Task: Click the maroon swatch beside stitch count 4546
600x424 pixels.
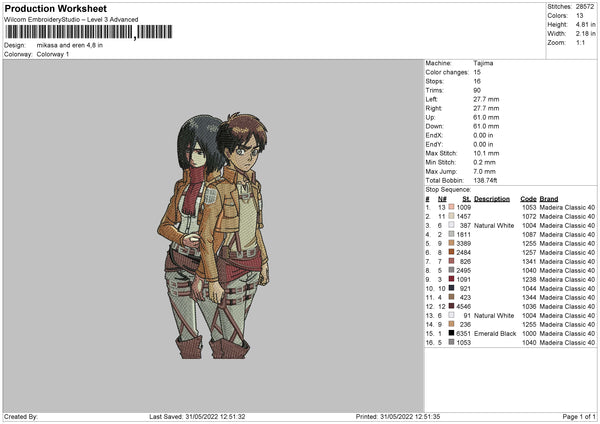Action: (x=452, y=306)
